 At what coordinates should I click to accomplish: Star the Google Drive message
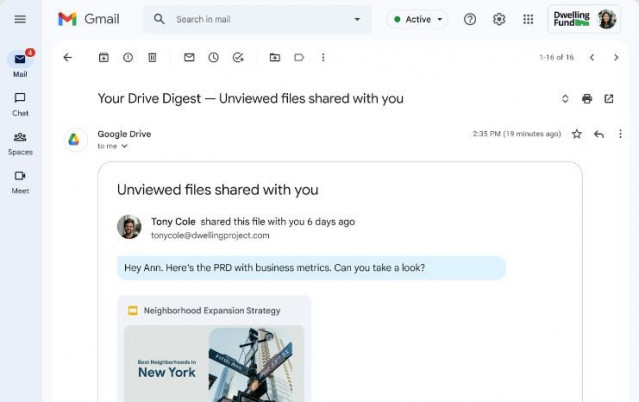[x=576, y=134]
